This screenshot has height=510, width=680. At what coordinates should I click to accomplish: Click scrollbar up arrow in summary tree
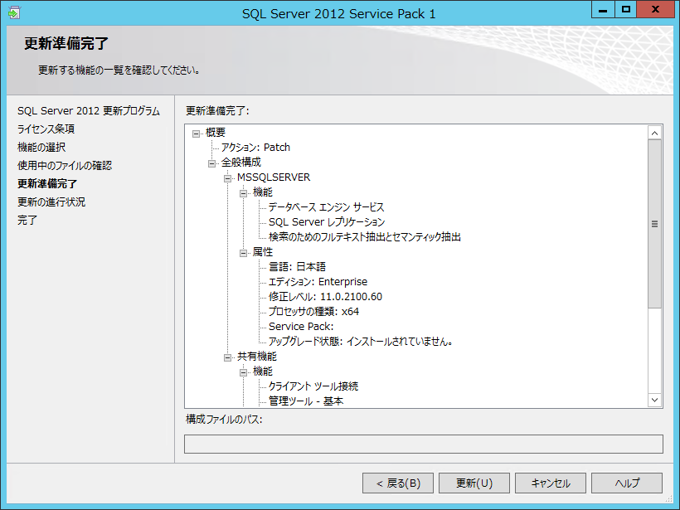click(655, 133)
